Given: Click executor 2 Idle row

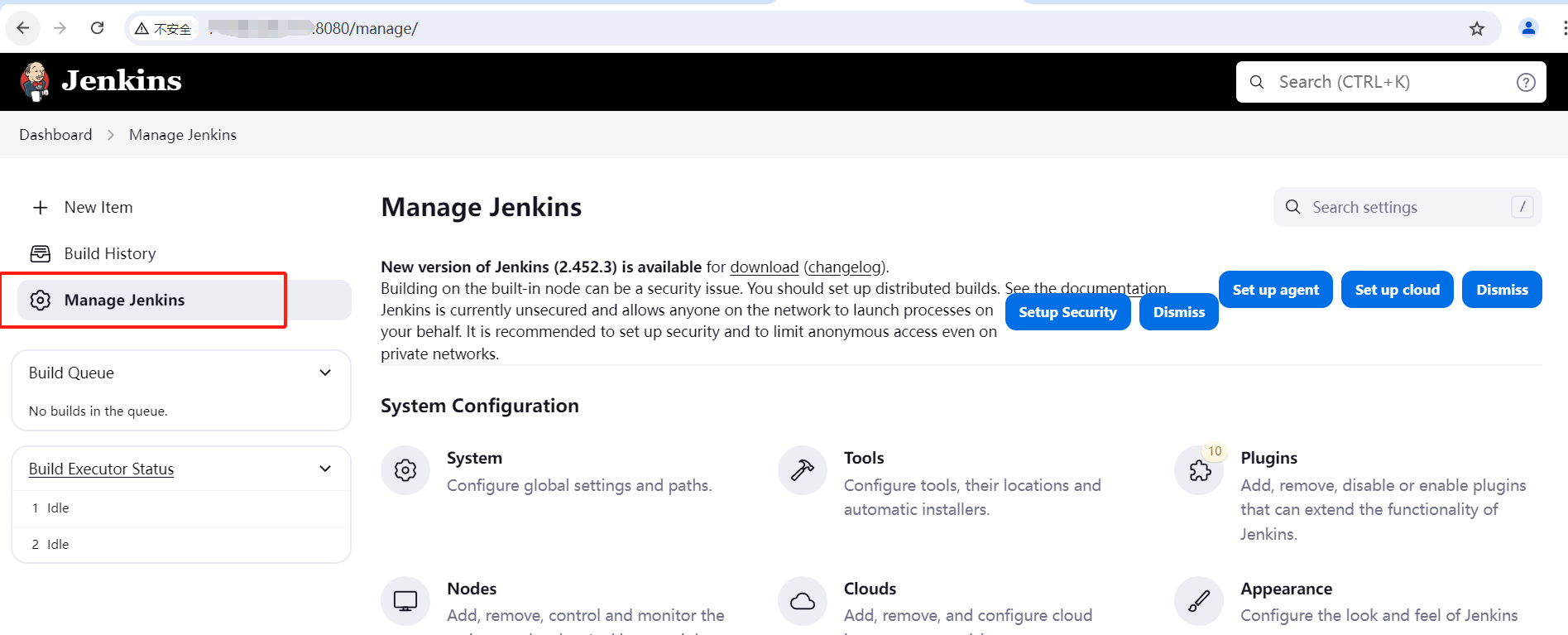Looking at the screenshot, I should pos(181,545).
